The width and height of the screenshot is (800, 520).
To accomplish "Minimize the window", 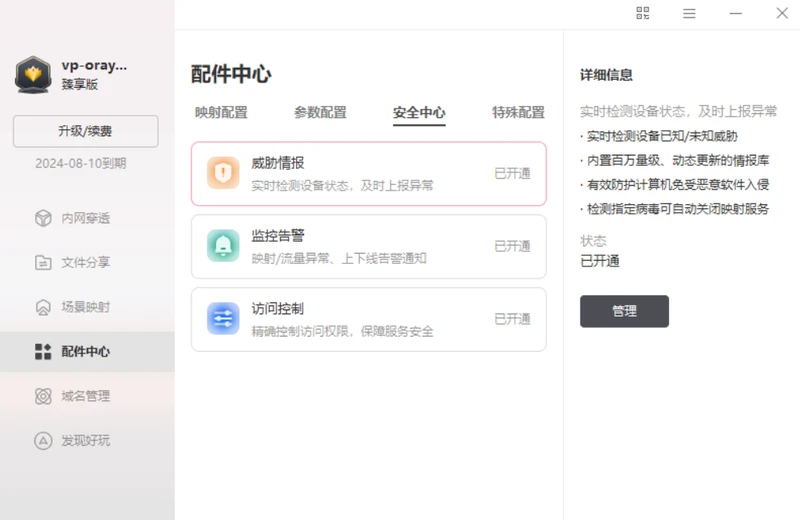I will click(735, 13).
